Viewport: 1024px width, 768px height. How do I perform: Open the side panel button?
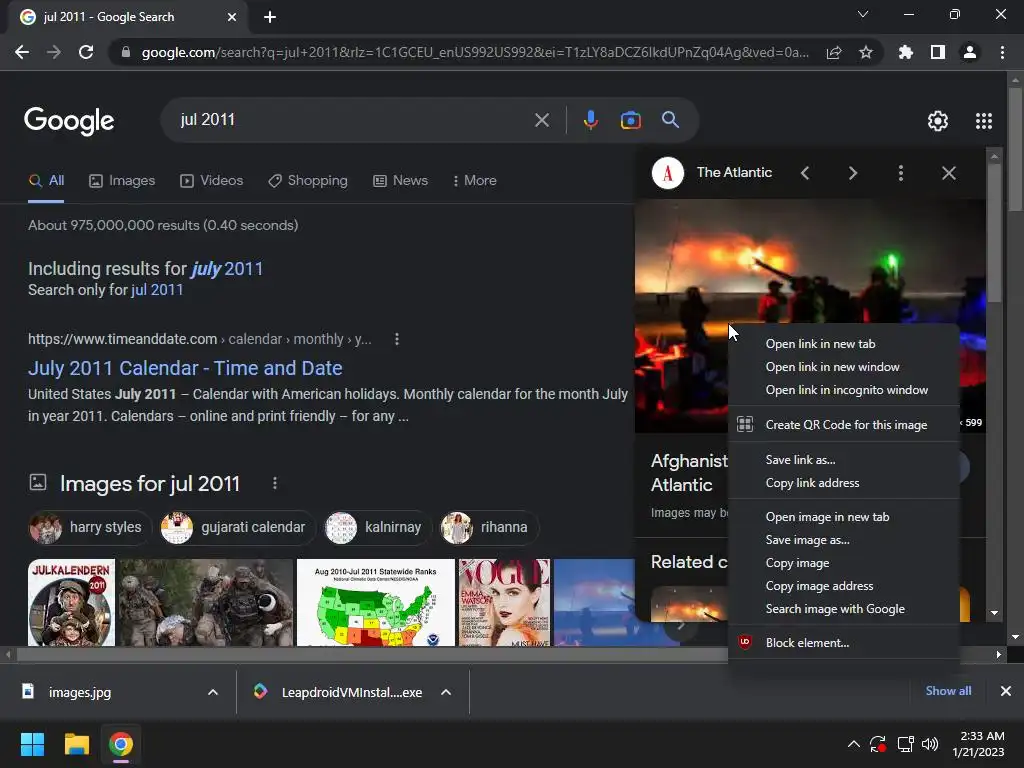pyautogui.click(x=938, y=52)
